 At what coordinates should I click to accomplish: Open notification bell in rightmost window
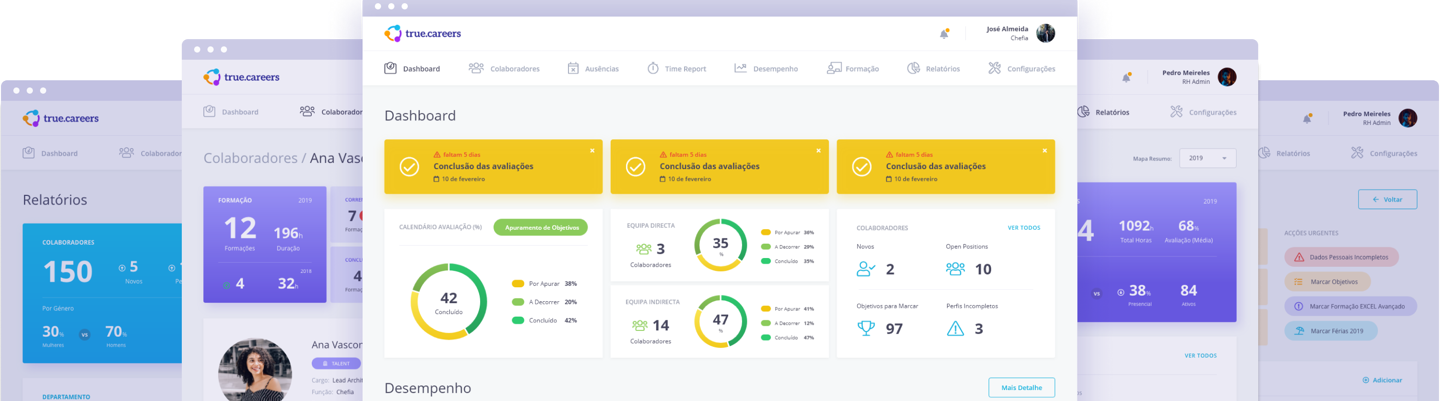[x=1307, y=118]
